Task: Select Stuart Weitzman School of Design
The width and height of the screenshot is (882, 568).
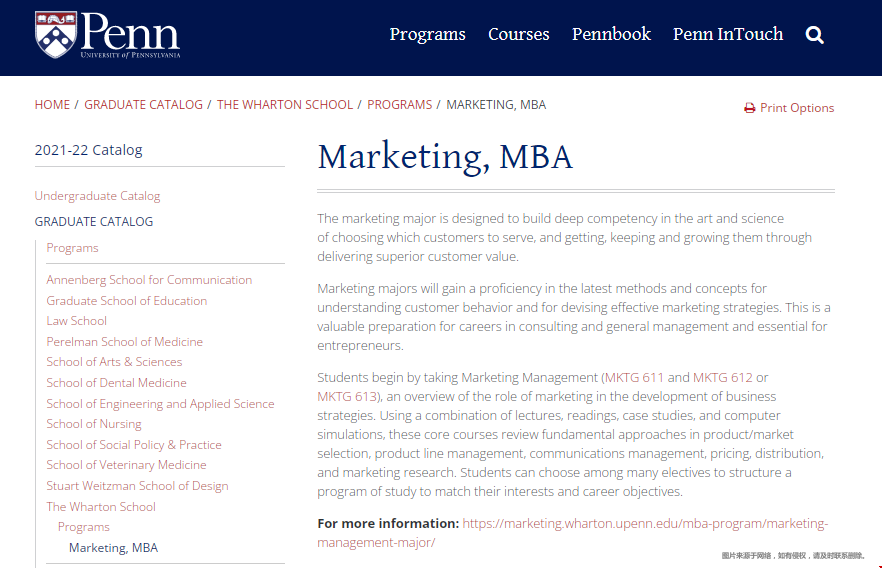Action: 137,486
